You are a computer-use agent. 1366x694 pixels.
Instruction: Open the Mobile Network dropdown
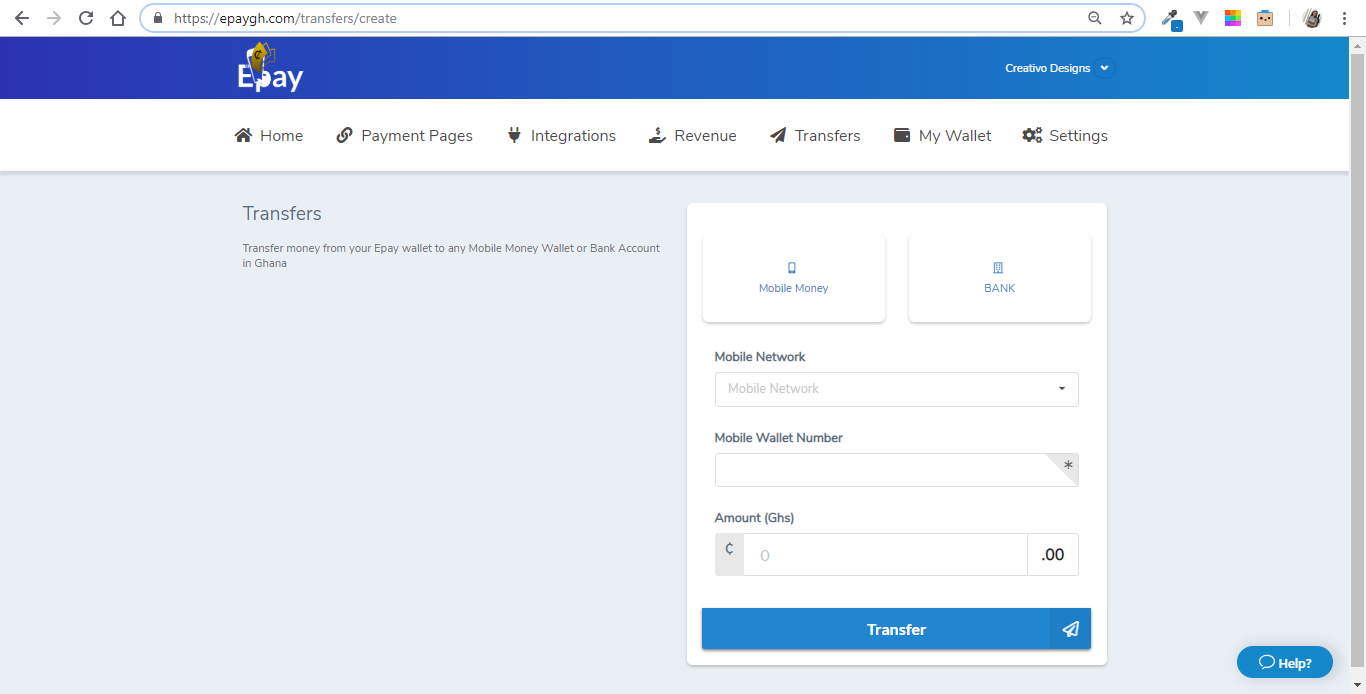[896, 389]
